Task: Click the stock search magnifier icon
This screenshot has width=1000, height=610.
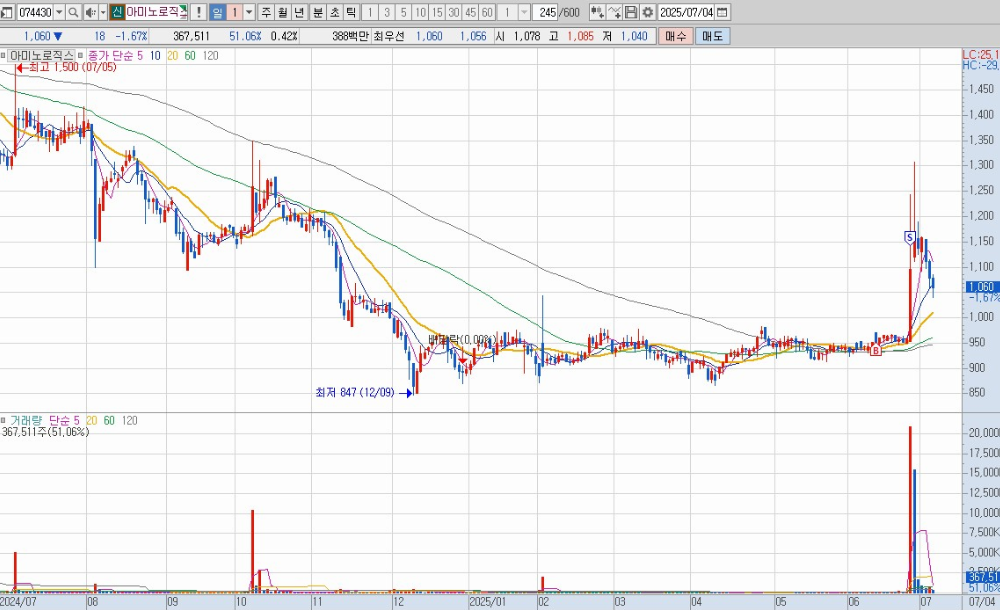Action: coord(74,13)
